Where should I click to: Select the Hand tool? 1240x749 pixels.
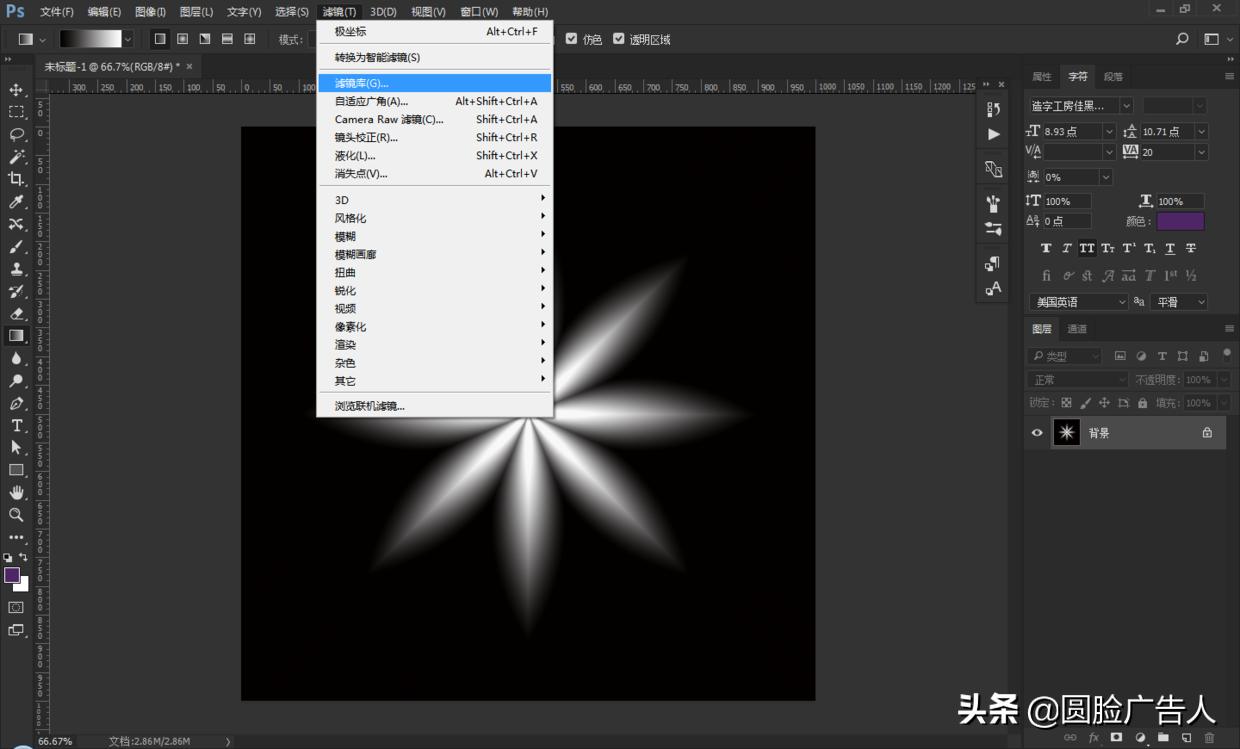16,492
